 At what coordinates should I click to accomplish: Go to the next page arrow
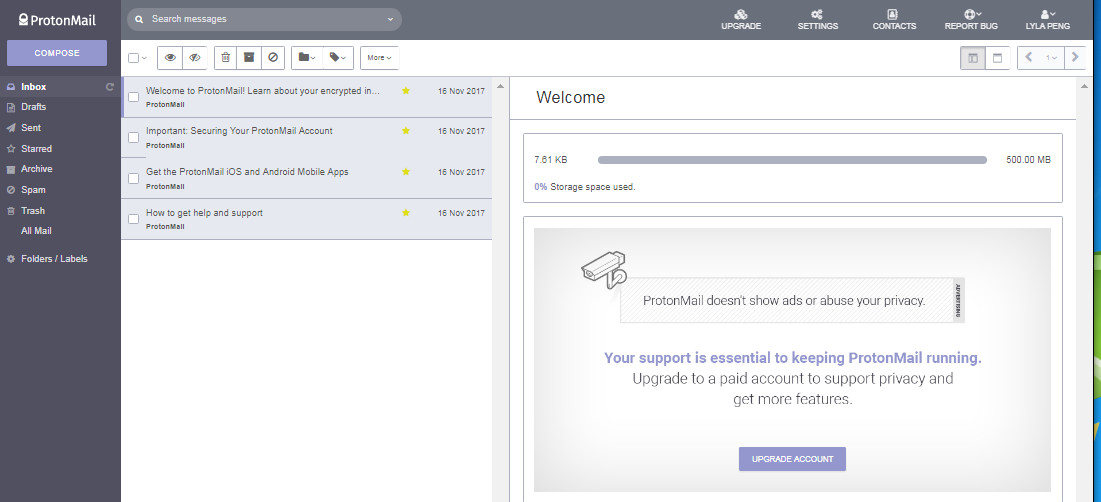tap(1075, 58)
